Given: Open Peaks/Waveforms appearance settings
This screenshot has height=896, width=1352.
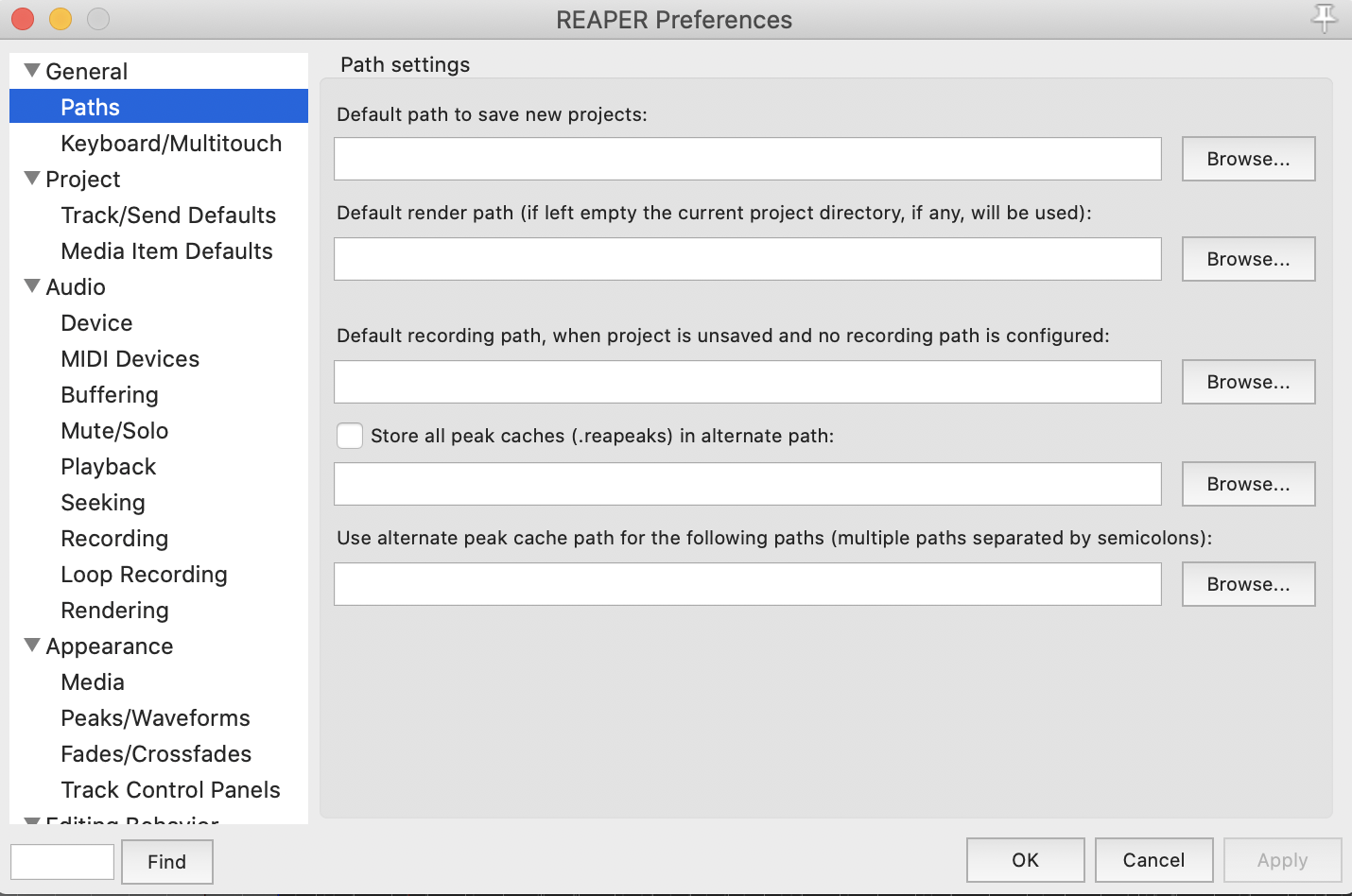Looking at the screenshot, I should (155, 717).
